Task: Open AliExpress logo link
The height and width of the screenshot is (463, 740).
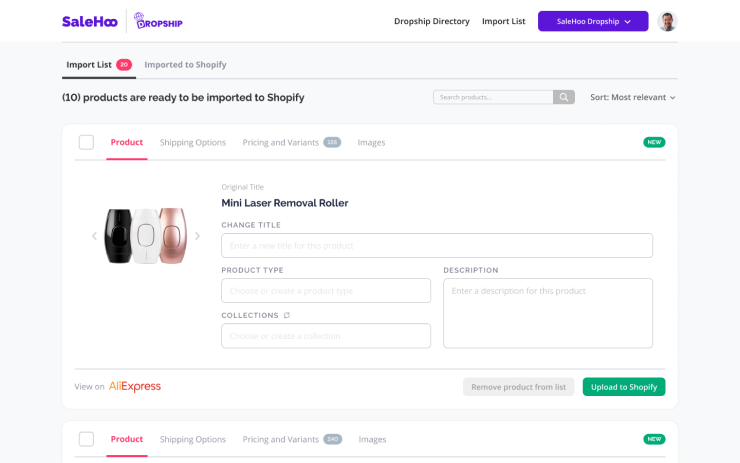Action: point(135,387)
